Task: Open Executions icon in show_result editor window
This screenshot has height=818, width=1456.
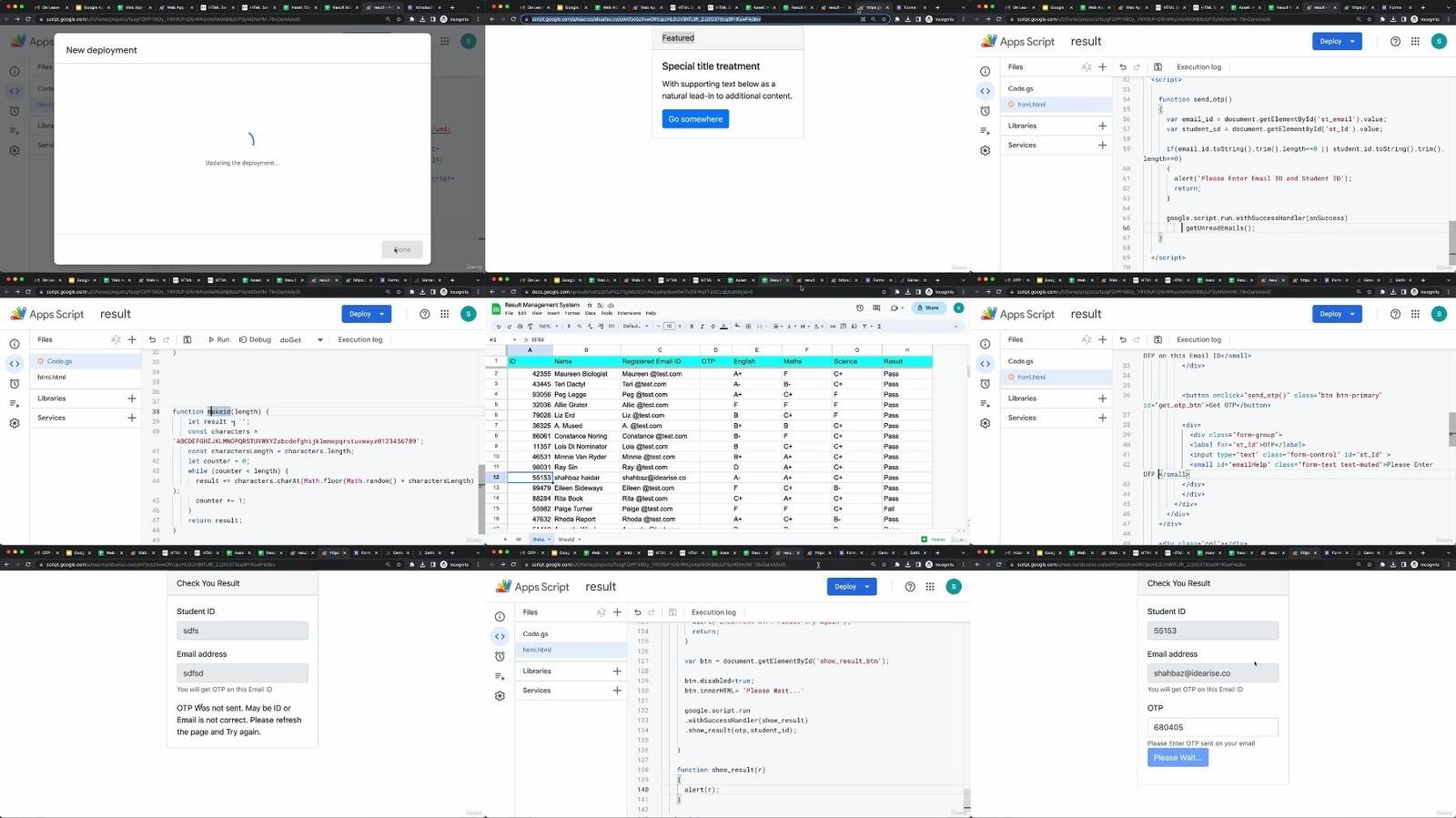Action: click(500, 676)
